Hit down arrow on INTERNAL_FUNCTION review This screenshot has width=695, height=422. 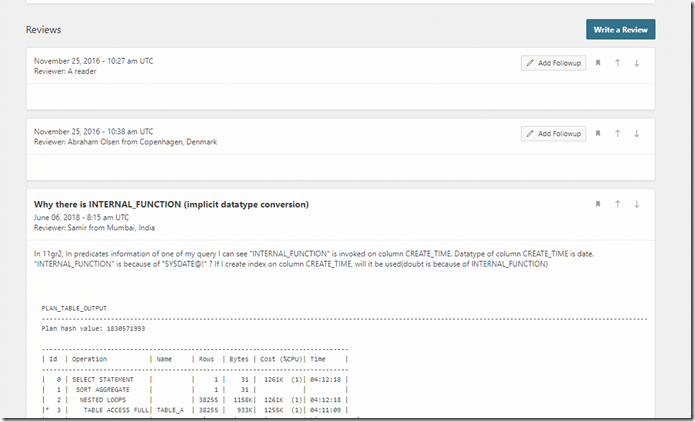pos(637,204)
